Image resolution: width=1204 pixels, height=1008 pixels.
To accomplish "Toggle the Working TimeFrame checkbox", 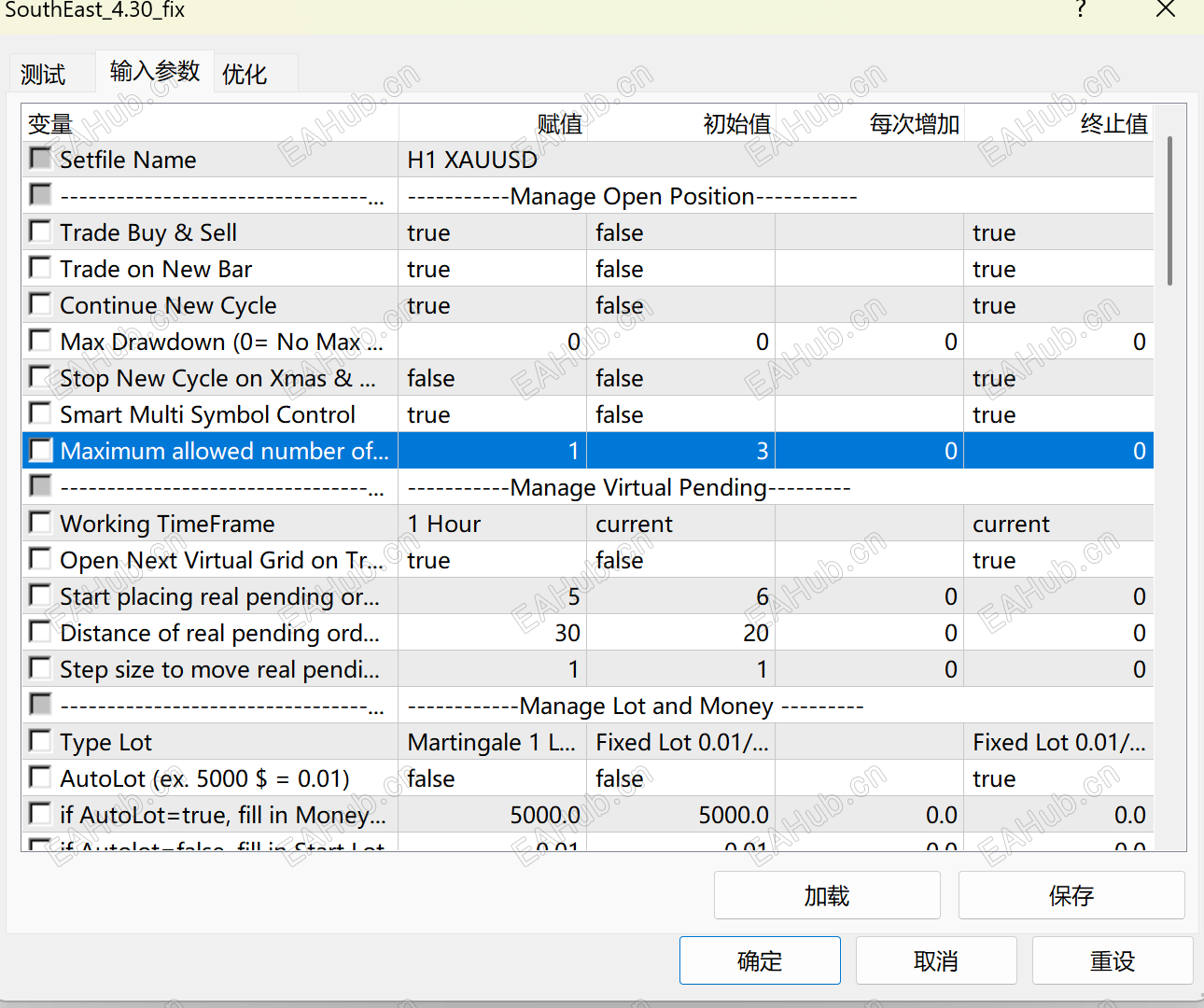I will tap(40, 522).
